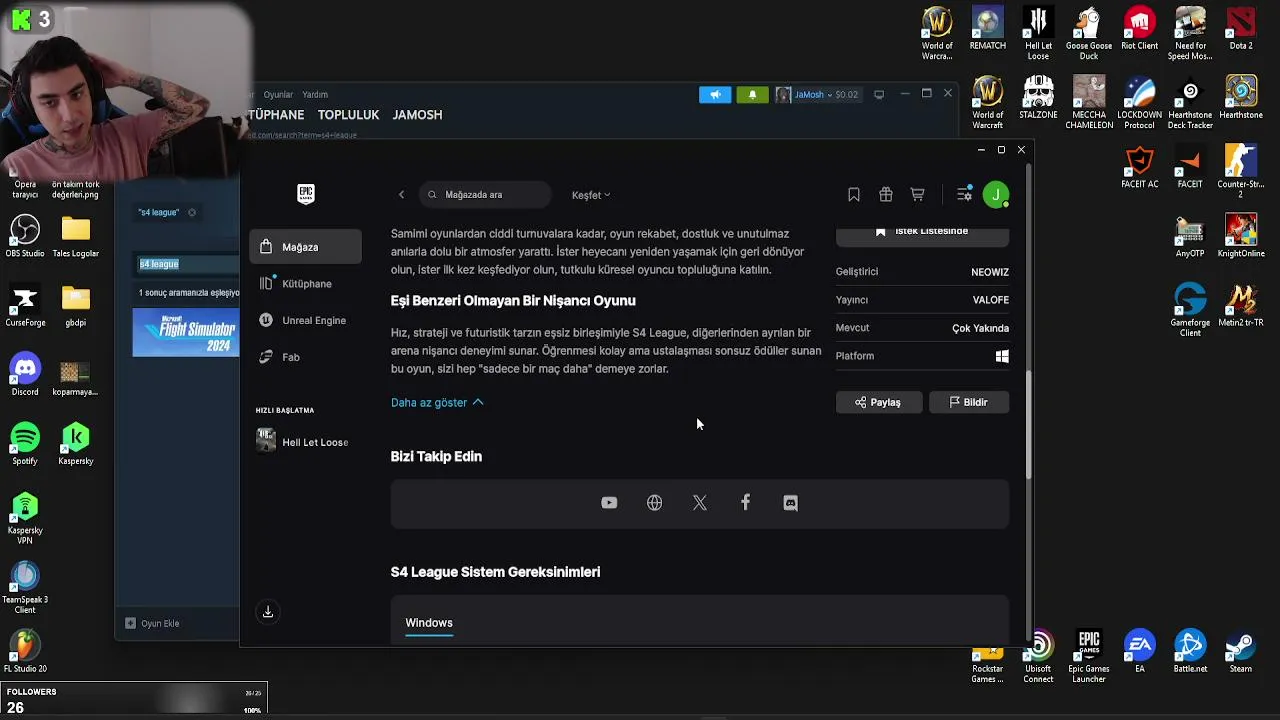Open Dota 2 desktop shortcut
The image size is (1280, 720).
1241,28
